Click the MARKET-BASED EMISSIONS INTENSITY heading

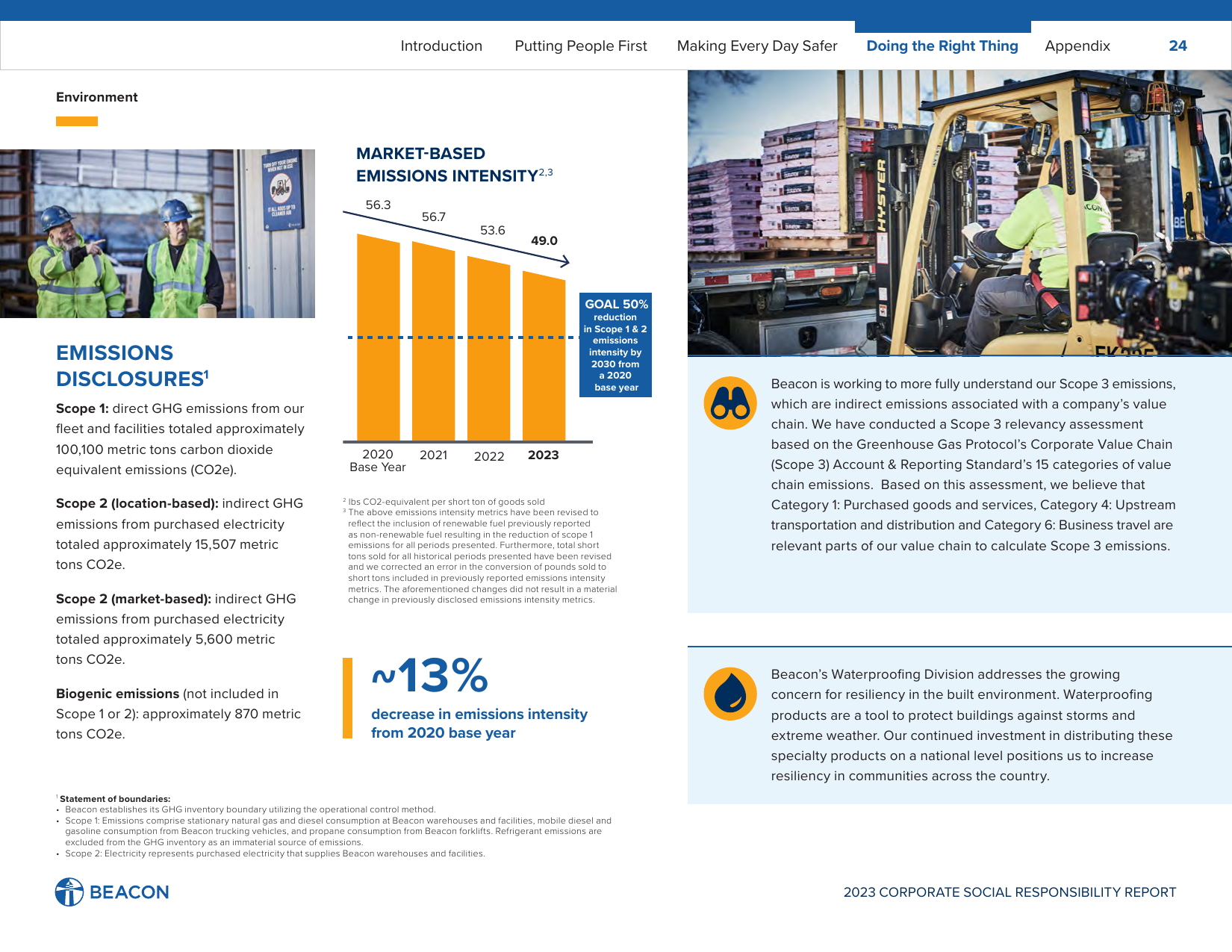click(x=454, y=164)
